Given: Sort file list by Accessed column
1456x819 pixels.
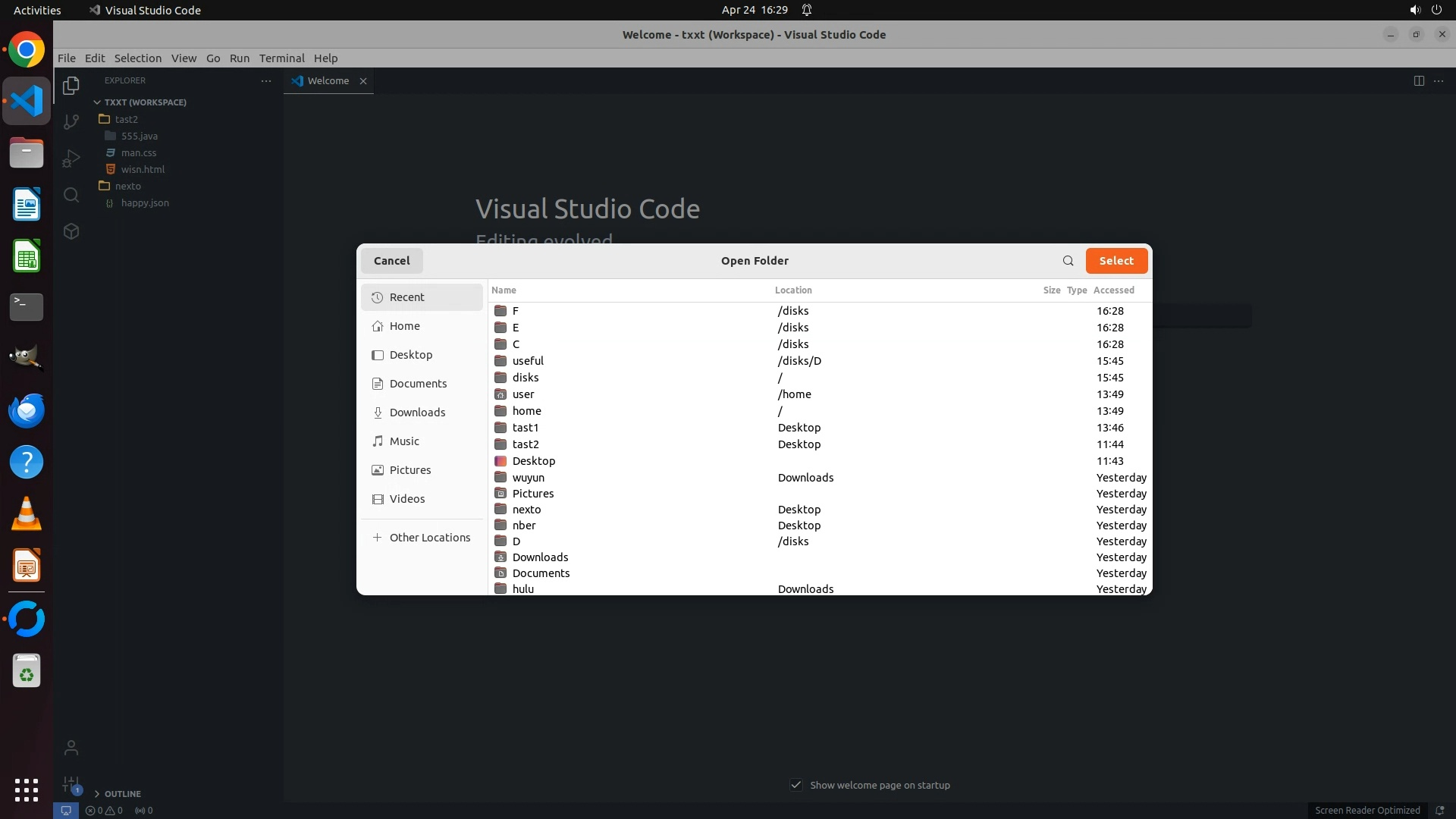Looking at the screenshot, I should click(1113, 290).
